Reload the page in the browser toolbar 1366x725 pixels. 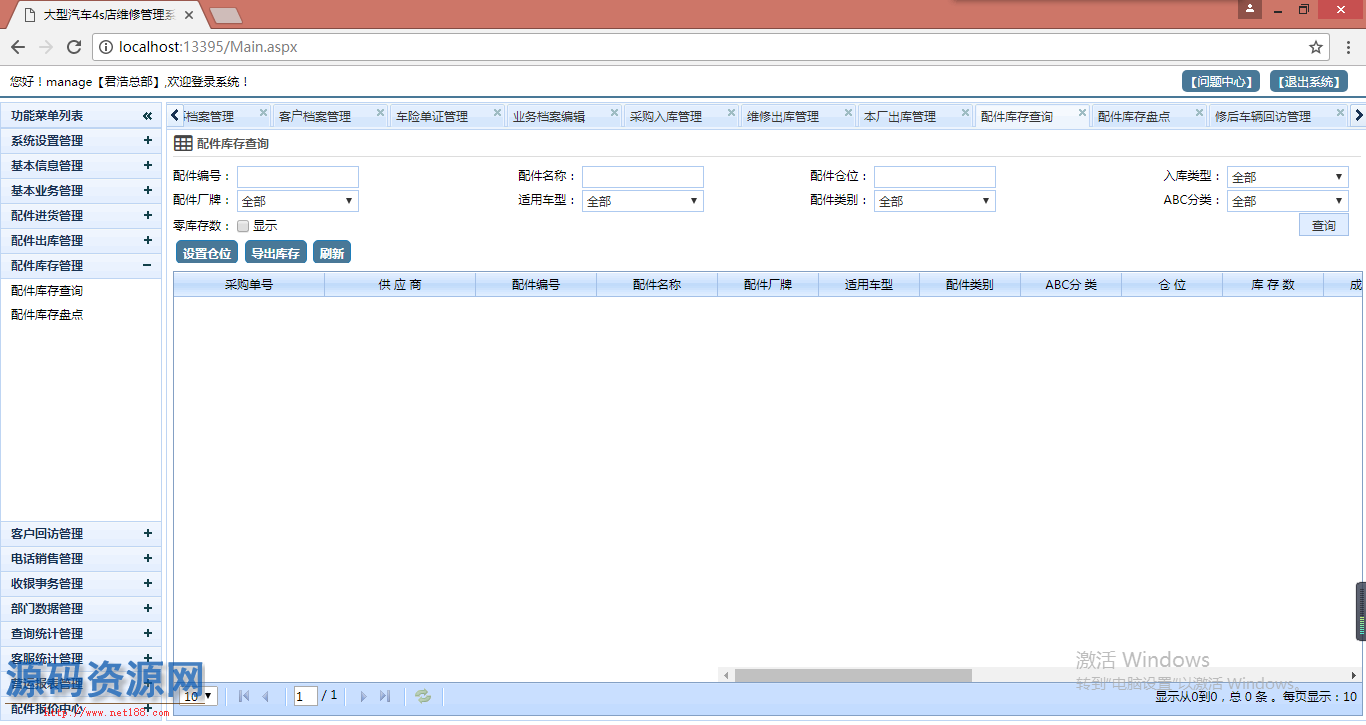(x=74, y=47)
